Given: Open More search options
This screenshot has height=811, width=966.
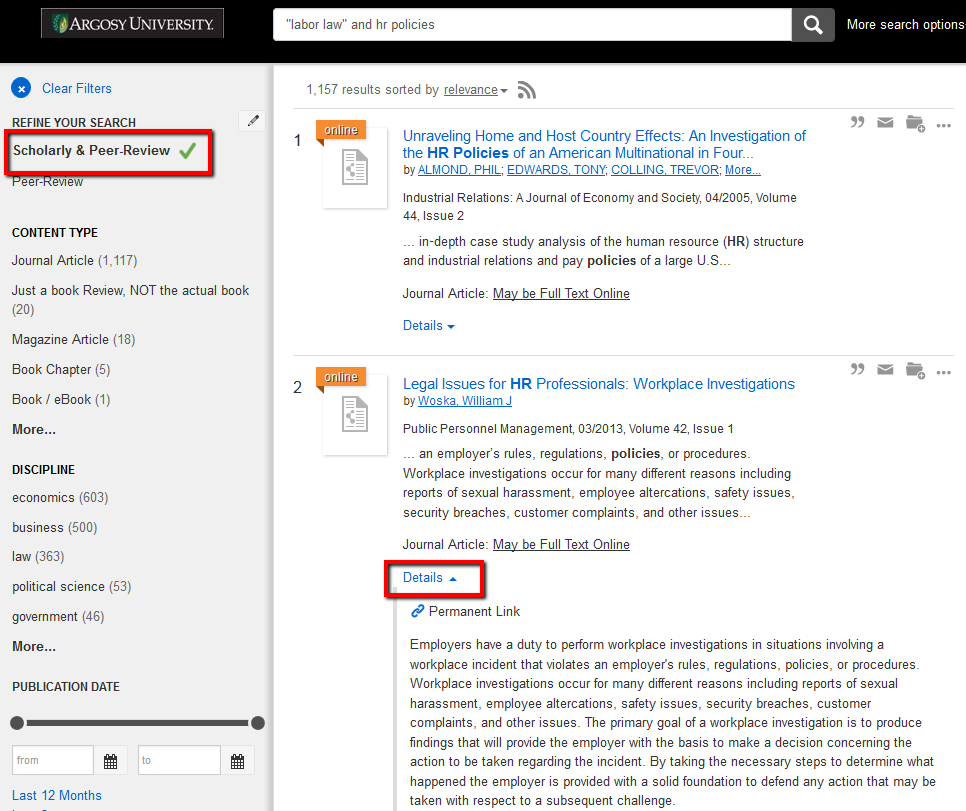Looking at the screenshot, I should pyautogui.click(x=906, y=25).
